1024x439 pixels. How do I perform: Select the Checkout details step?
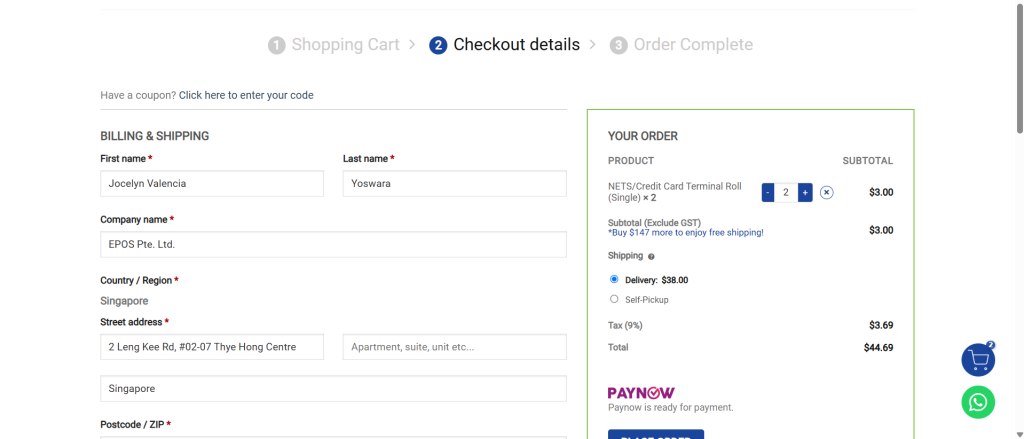tap(516, 45)
